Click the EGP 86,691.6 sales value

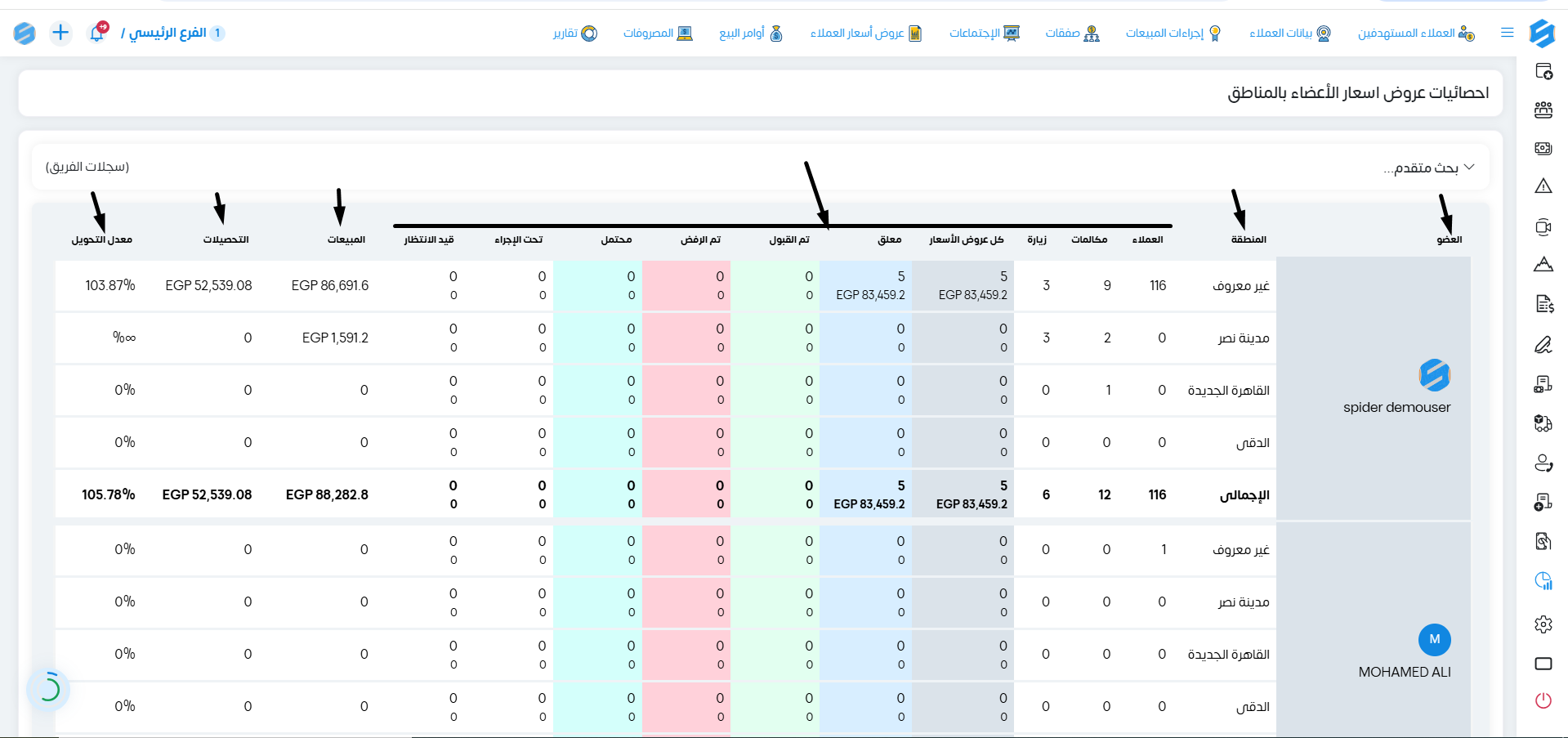pyautogui.click(x=330, y=285)
